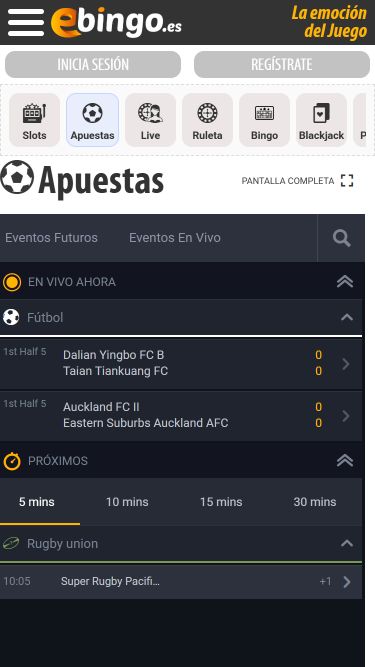This screenshot has height=667, width=375.
Task: Click the Regístrate button
Action: 282,65
